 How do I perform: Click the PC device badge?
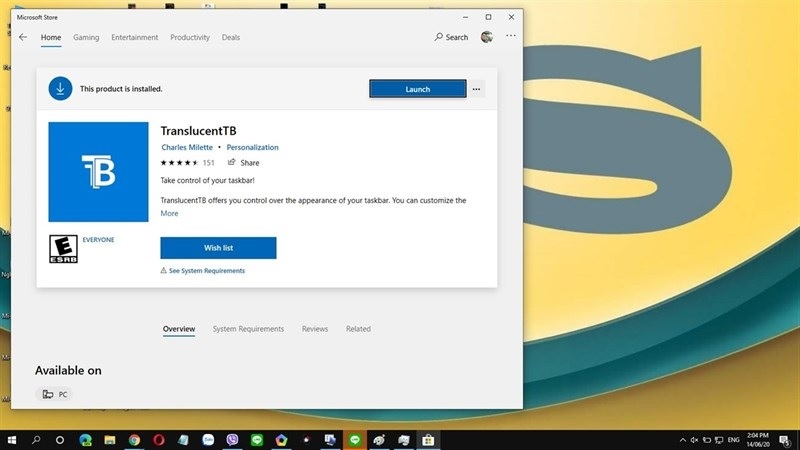point(55,394)
